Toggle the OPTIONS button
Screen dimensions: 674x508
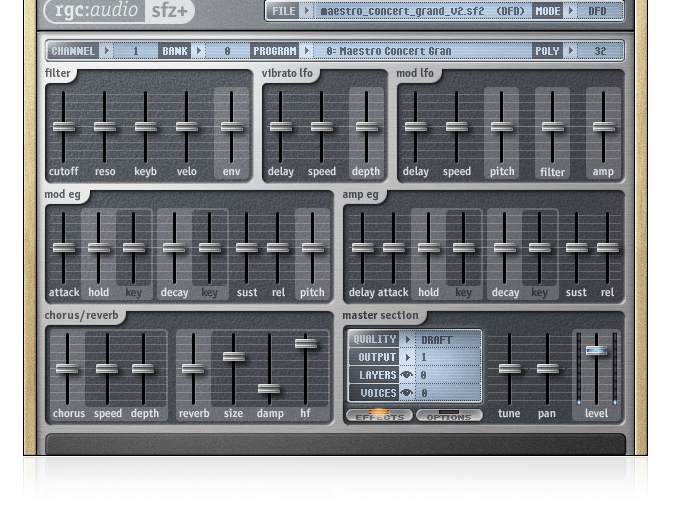click(x=449, y=416)
